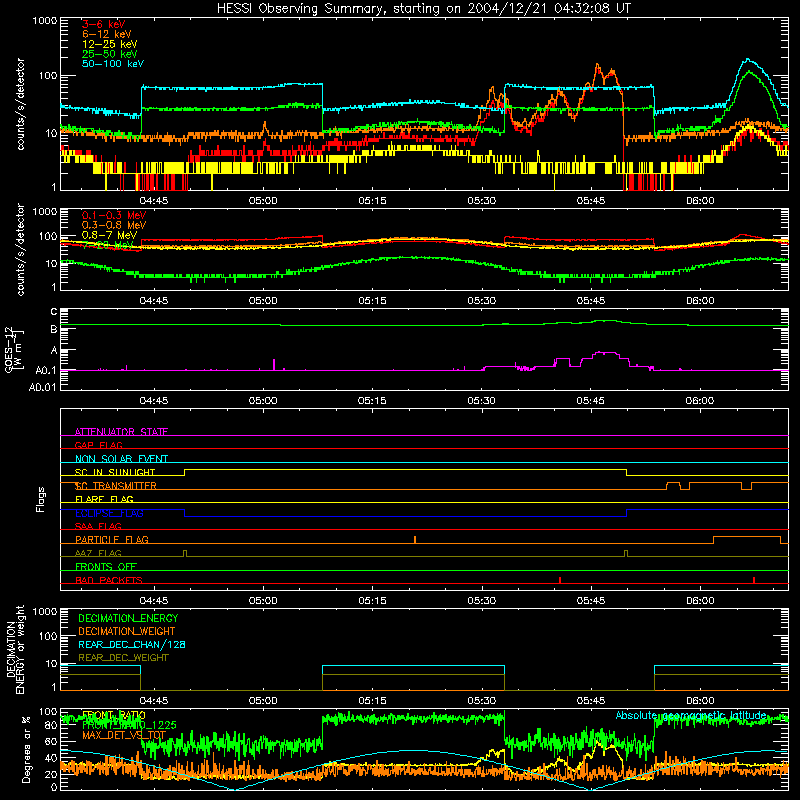Image resolution: width=800 pixels, height=800 pixels.
Task: Select the red 3-6 keV legend entry
Action: click(x=104, y=24)
